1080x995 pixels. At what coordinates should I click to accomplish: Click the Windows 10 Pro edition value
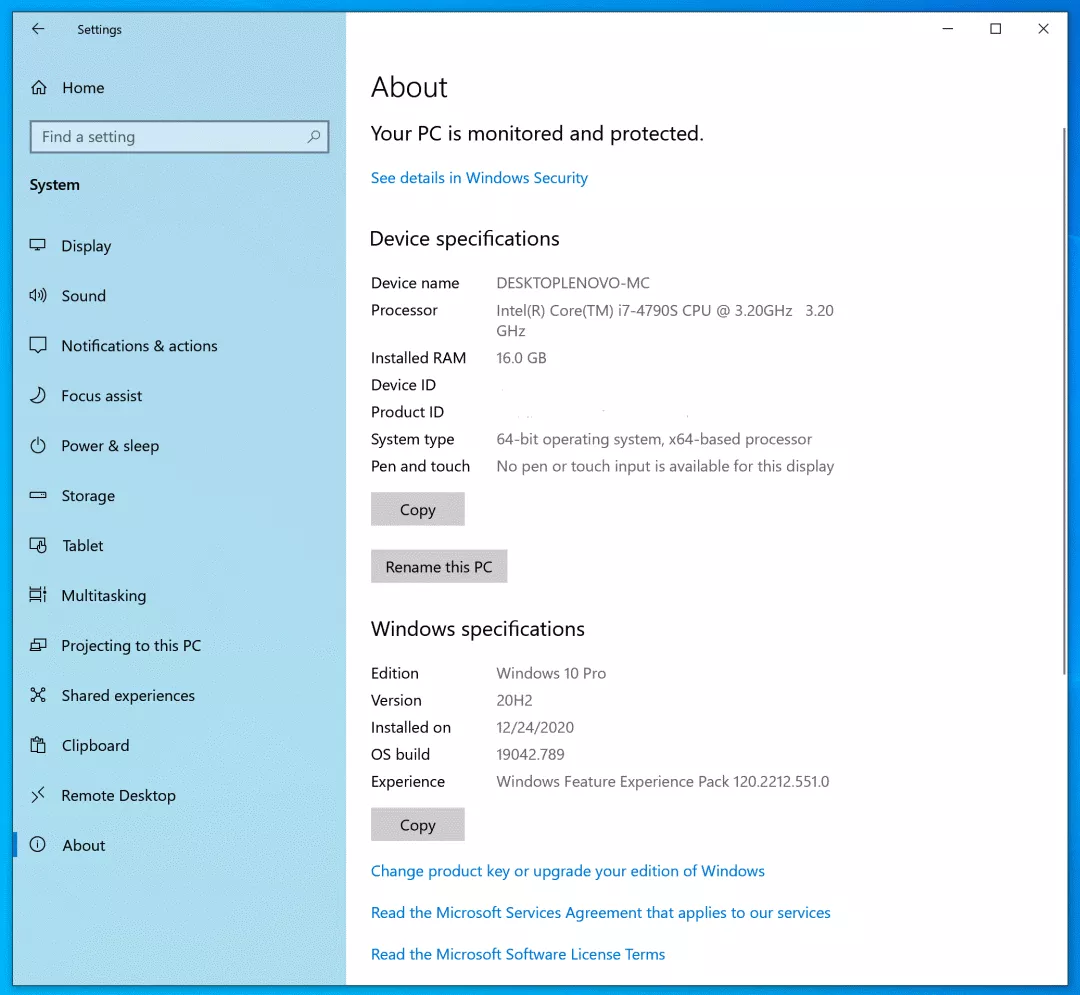[551, 673]
